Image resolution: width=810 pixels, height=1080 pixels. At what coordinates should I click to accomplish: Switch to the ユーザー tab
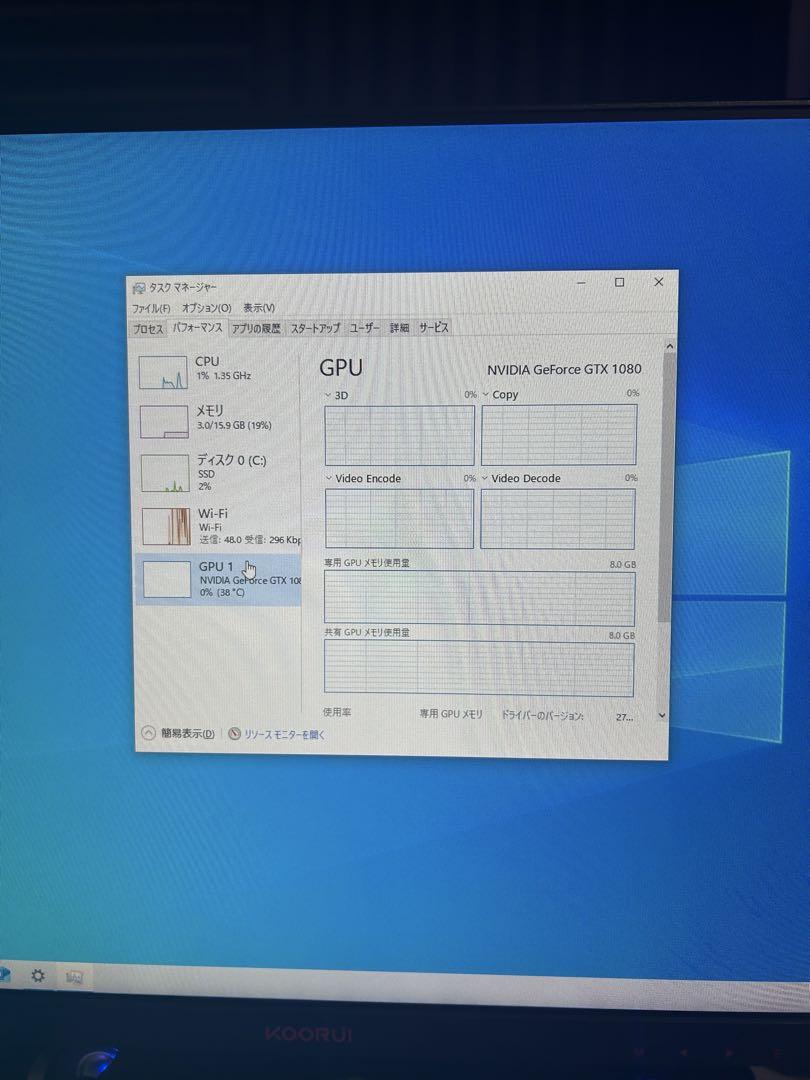[364, 328]
